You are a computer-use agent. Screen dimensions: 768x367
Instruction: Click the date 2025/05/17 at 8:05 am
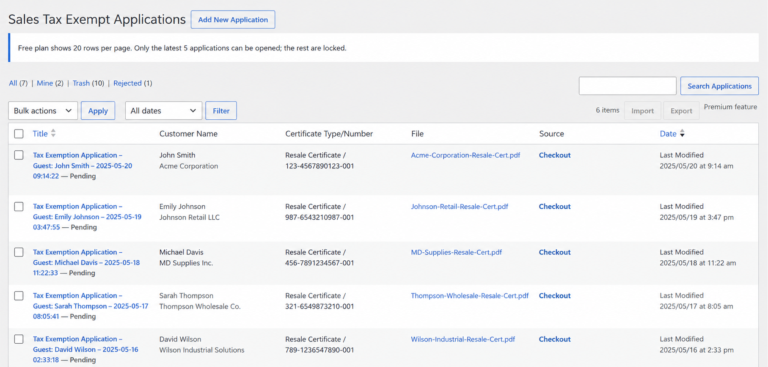(x=696, y=307)
